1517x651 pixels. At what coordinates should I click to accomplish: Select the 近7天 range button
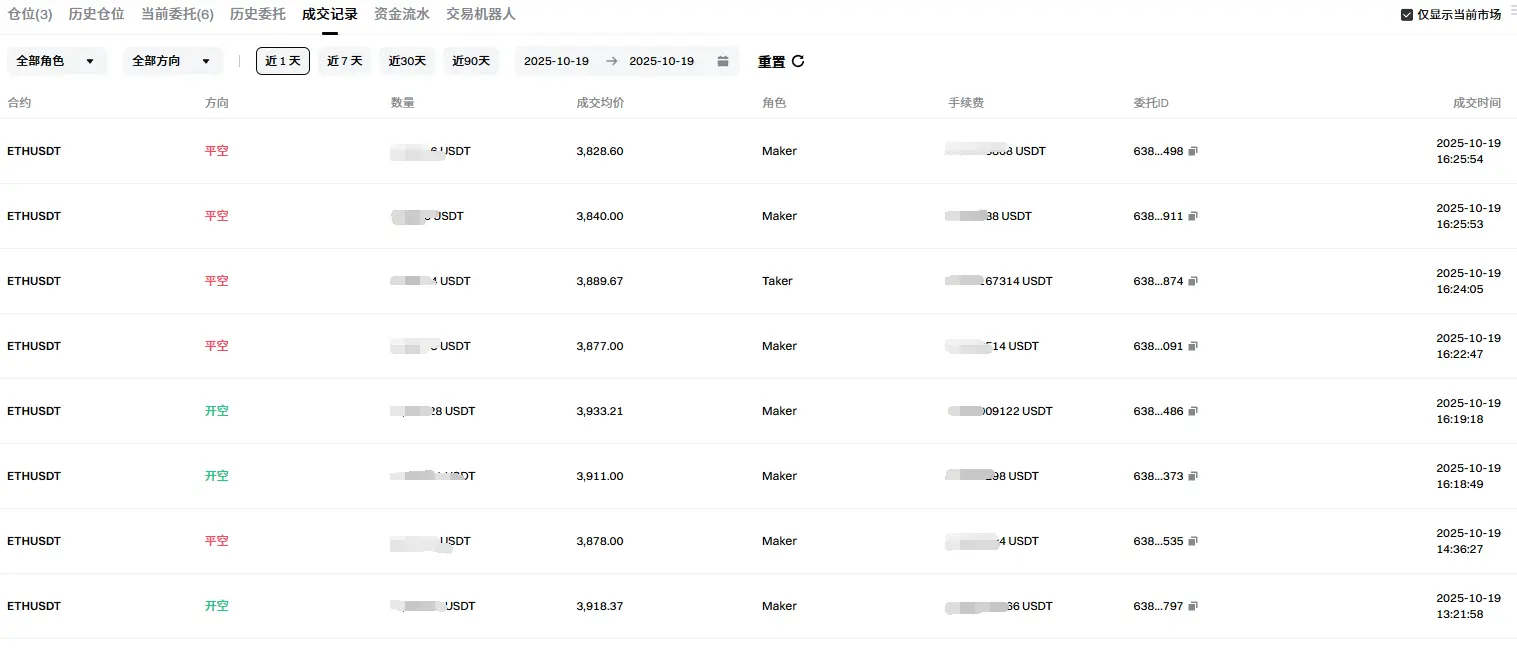[x=345, y=61]
